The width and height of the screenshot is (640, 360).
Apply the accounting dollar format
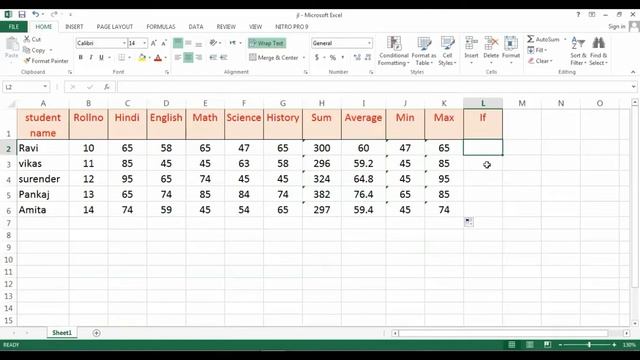(x=317, y=58)
